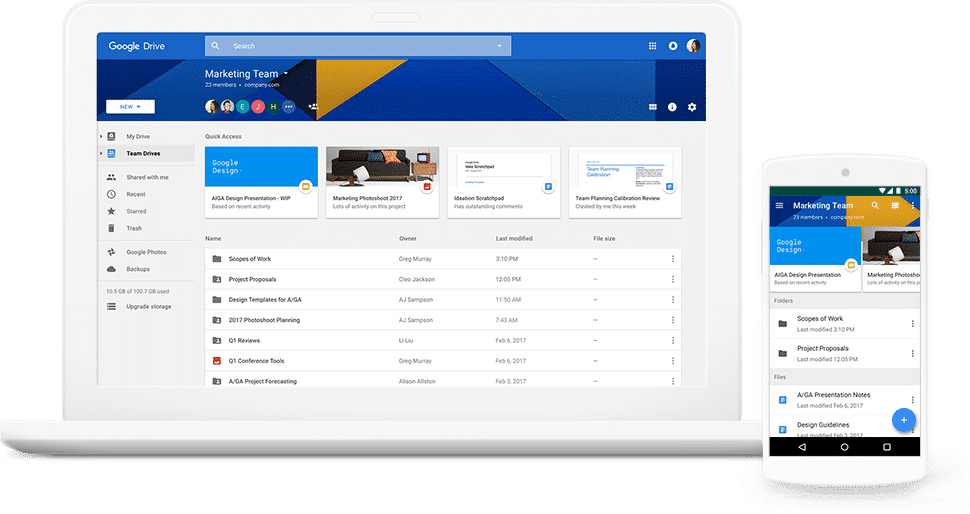Sort by the Owner column header

point(408,238)
